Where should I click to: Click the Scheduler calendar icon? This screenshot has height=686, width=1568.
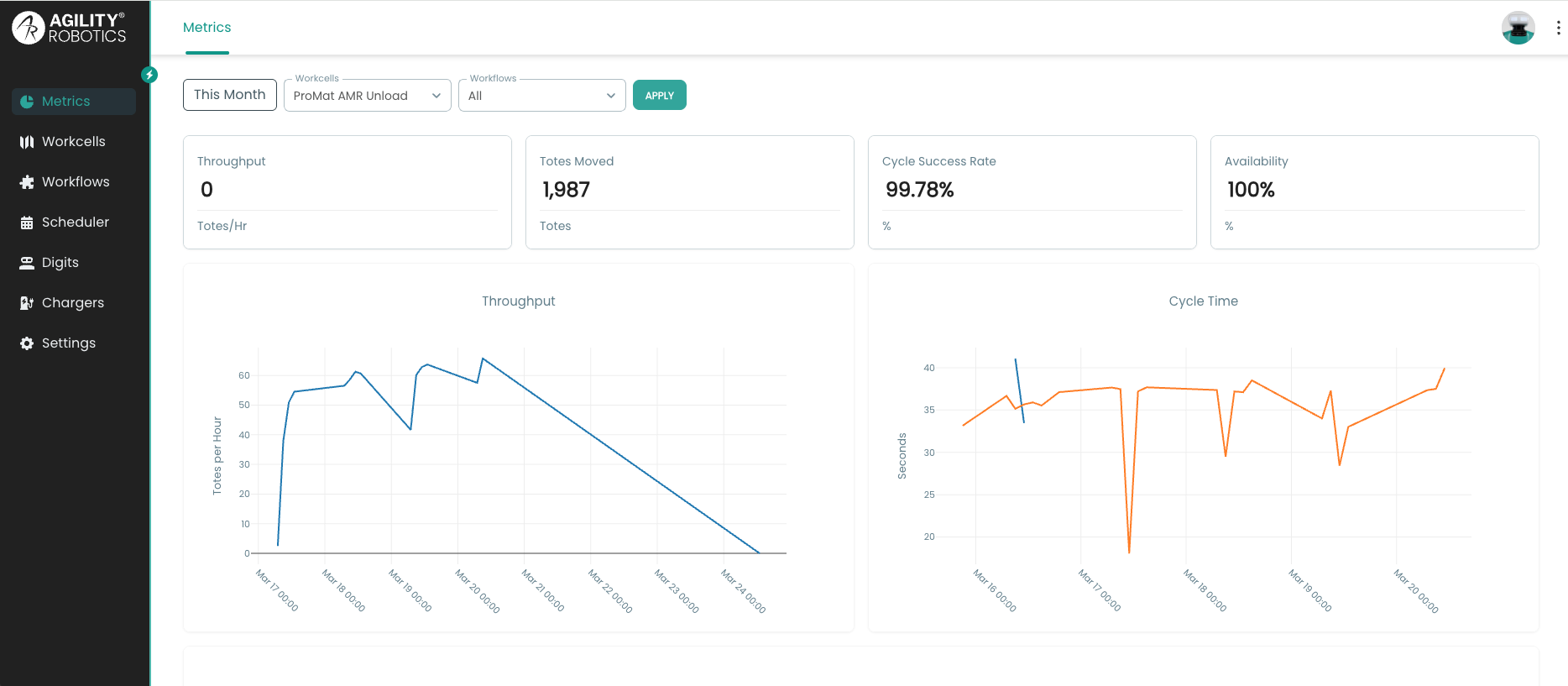click(x=27, y=223)
